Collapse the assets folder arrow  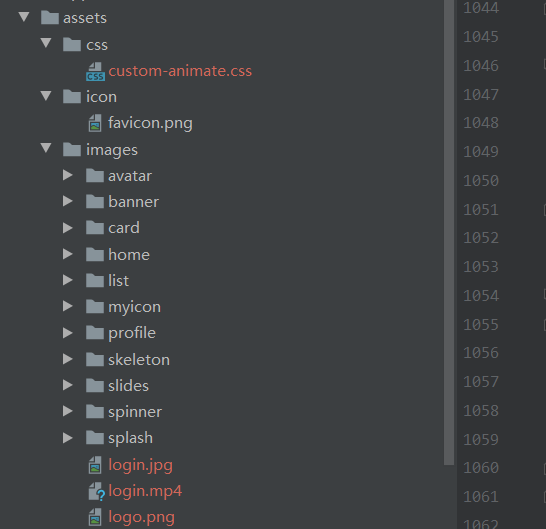point(24,17)
